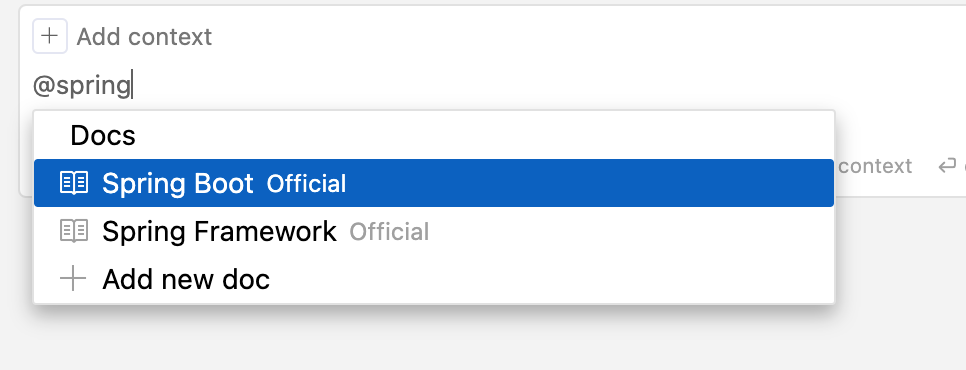This screenshot has height=370, width=966.
Task: Click the Add context label text
Action: (x=144, y=37)
